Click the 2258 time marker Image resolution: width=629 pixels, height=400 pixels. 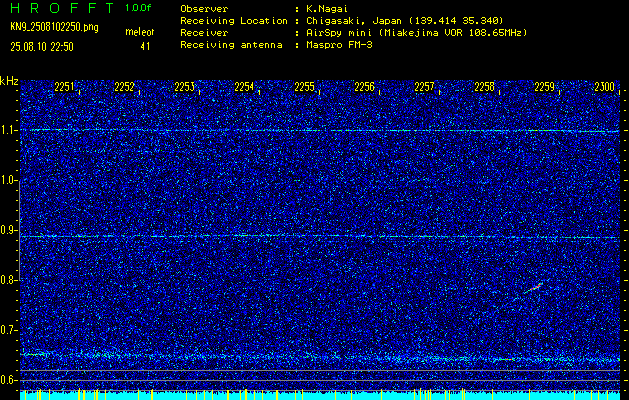484,87
